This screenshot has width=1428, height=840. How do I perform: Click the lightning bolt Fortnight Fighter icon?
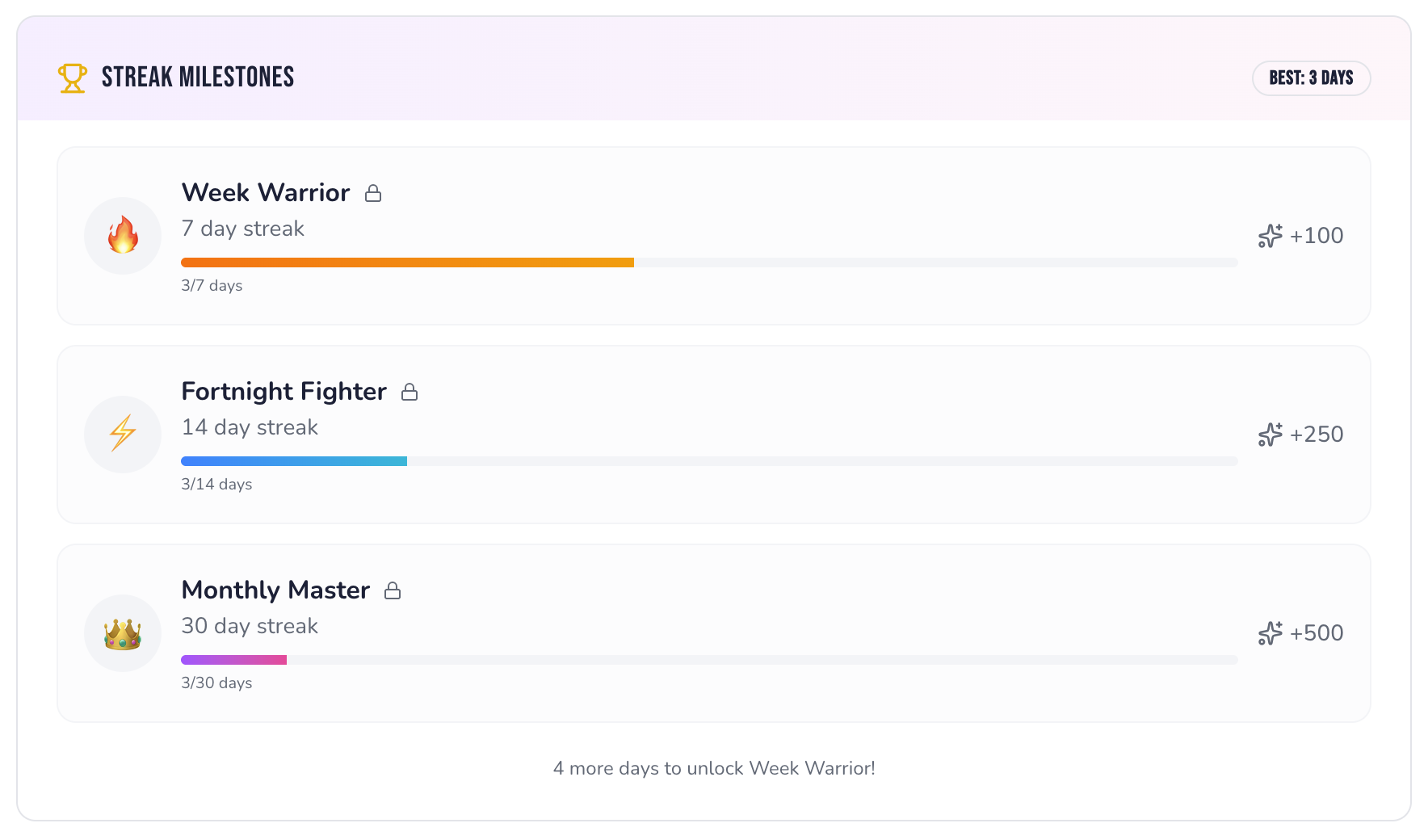pyautogui.click(x=123, y=434)
